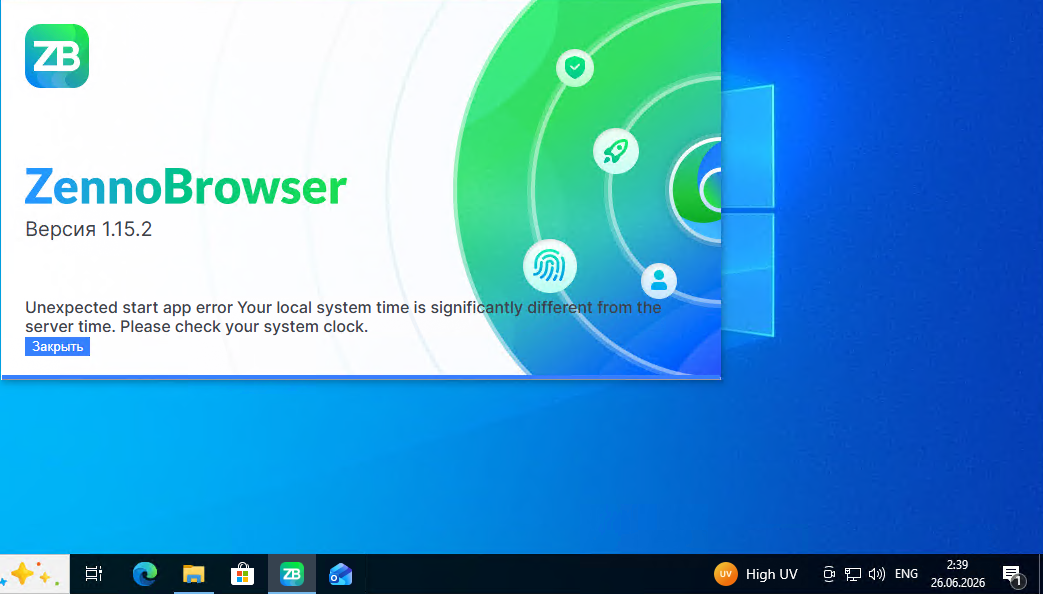Open Windows search with sparkle icon
Screen dimensions: 1043x594
(35, 574)
